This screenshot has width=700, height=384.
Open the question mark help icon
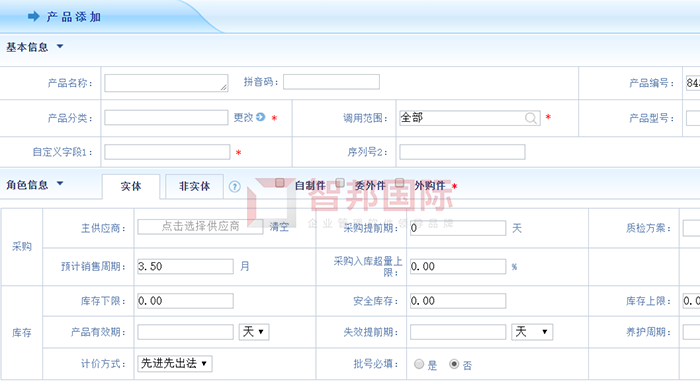click(234, 187)
